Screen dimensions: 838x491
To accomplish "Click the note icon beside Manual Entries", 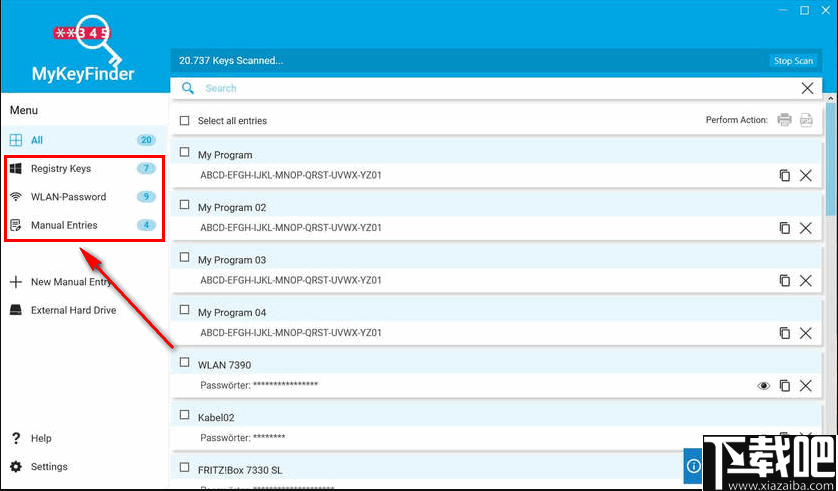I will tap(16, 225).
